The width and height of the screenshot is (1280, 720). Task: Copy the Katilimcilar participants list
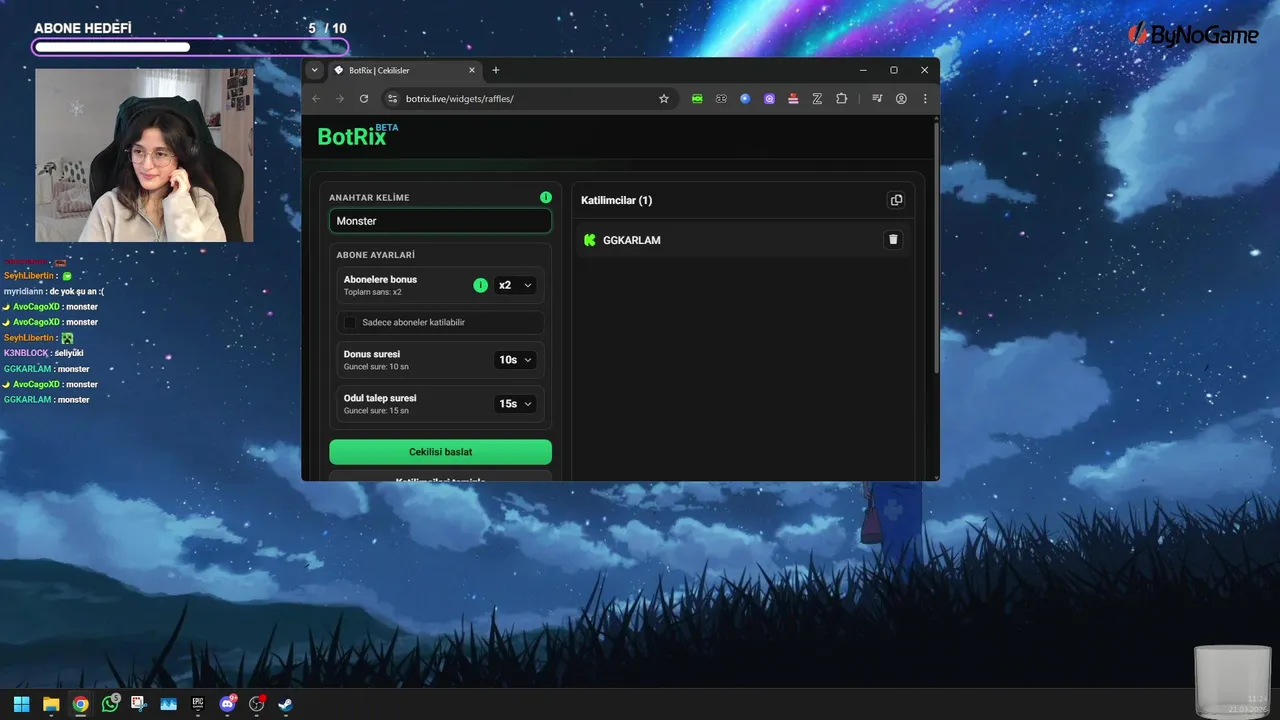click(x=896, y=200)
